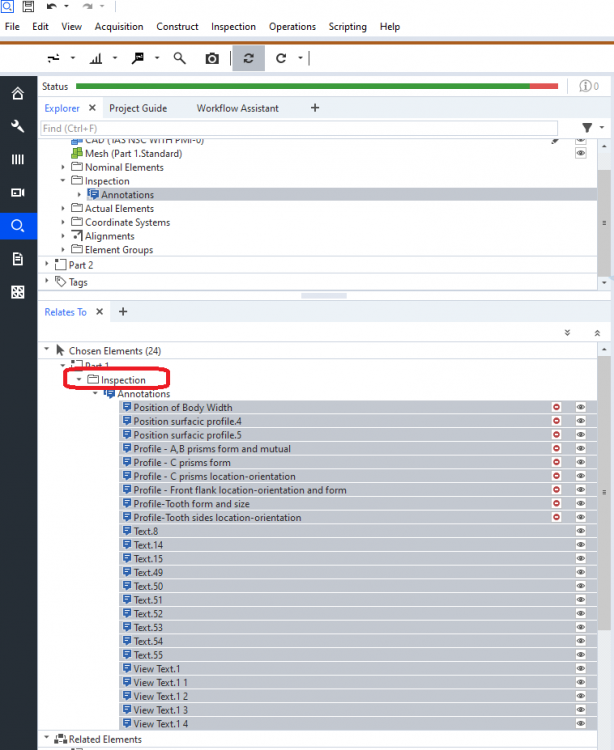This screenshot has height=750, width=614.
Task: Open the home workspace in left sidebar
Action: pyautogui.click(x=17, y=94)
